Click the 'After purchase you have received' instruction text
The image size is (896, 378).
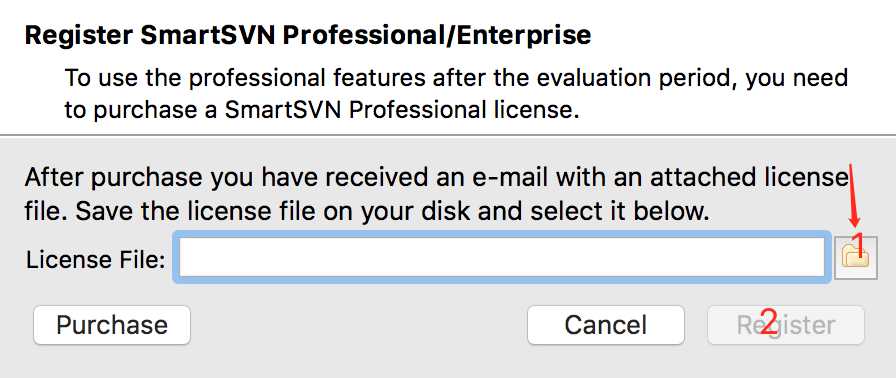(437, 194)
